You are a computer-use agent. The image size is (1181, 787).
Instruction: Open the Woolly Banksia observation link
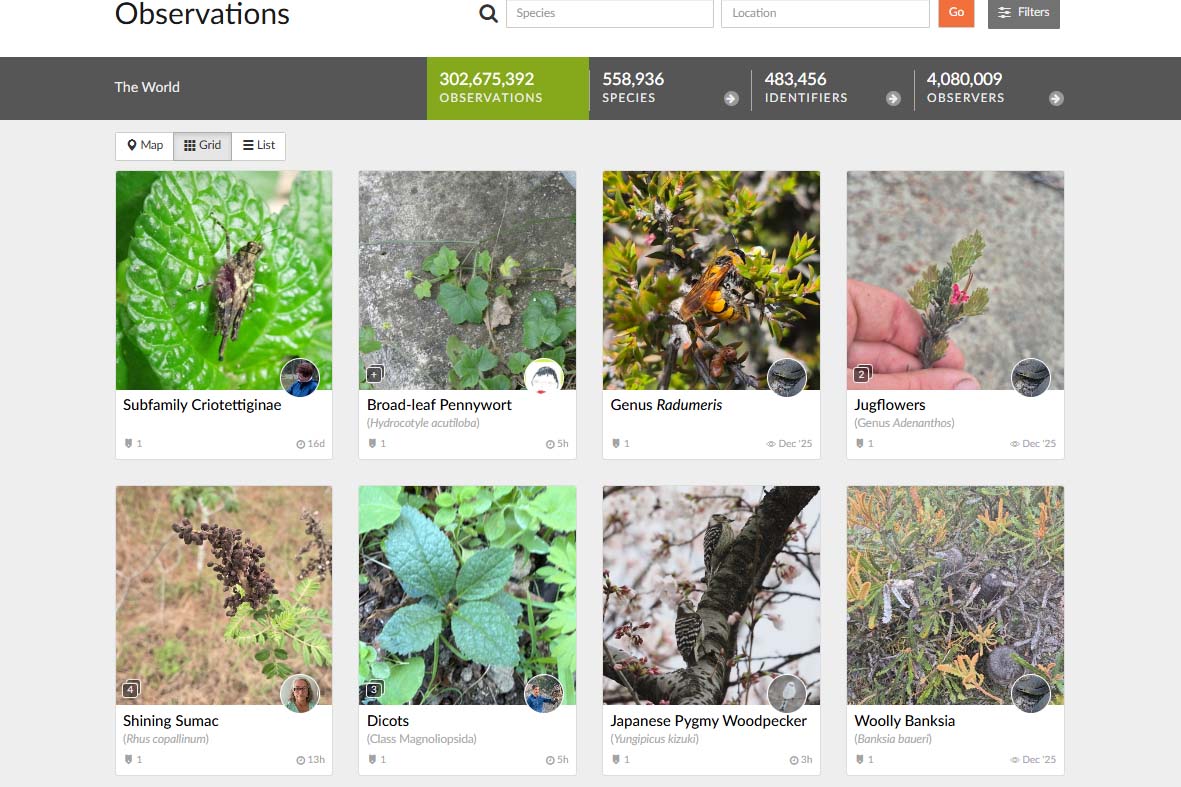click(x=904, y=720)
